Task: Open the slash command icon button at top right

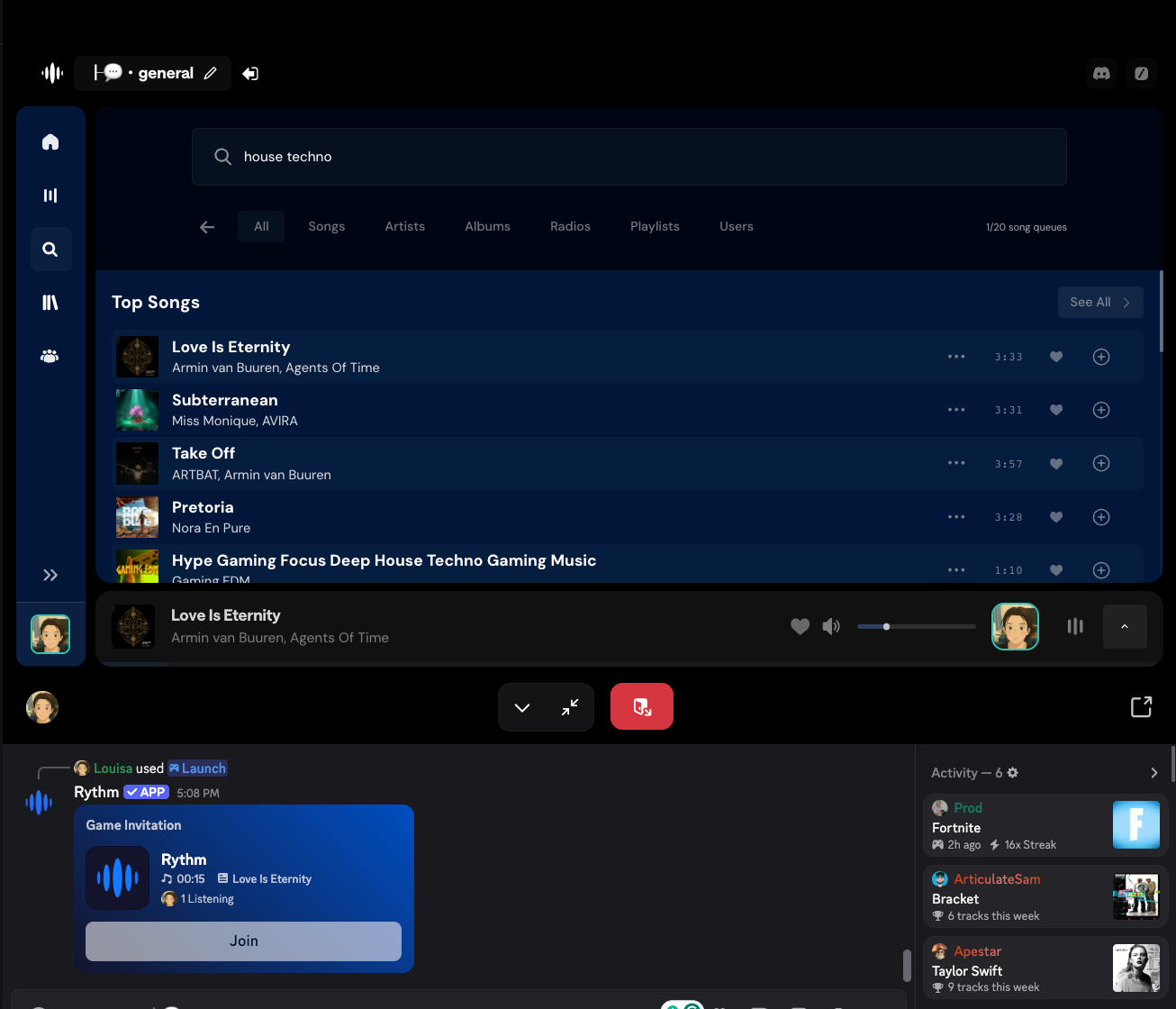Action: [x=1141, y=73]
